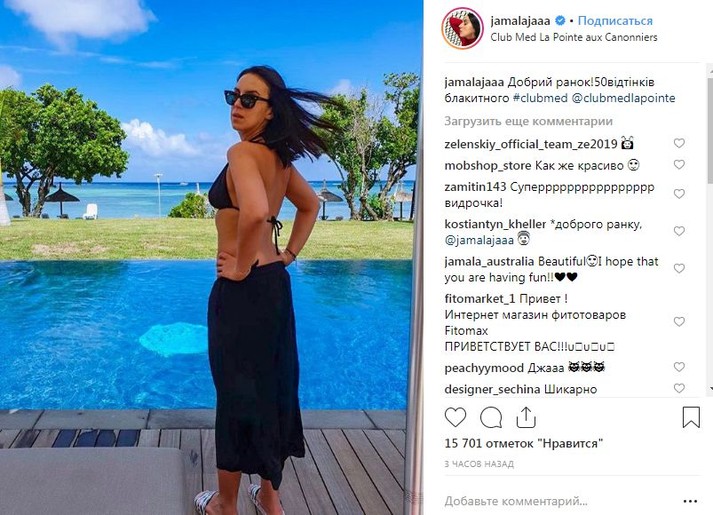Like the jamala_australia comment

tap(679, 268)
